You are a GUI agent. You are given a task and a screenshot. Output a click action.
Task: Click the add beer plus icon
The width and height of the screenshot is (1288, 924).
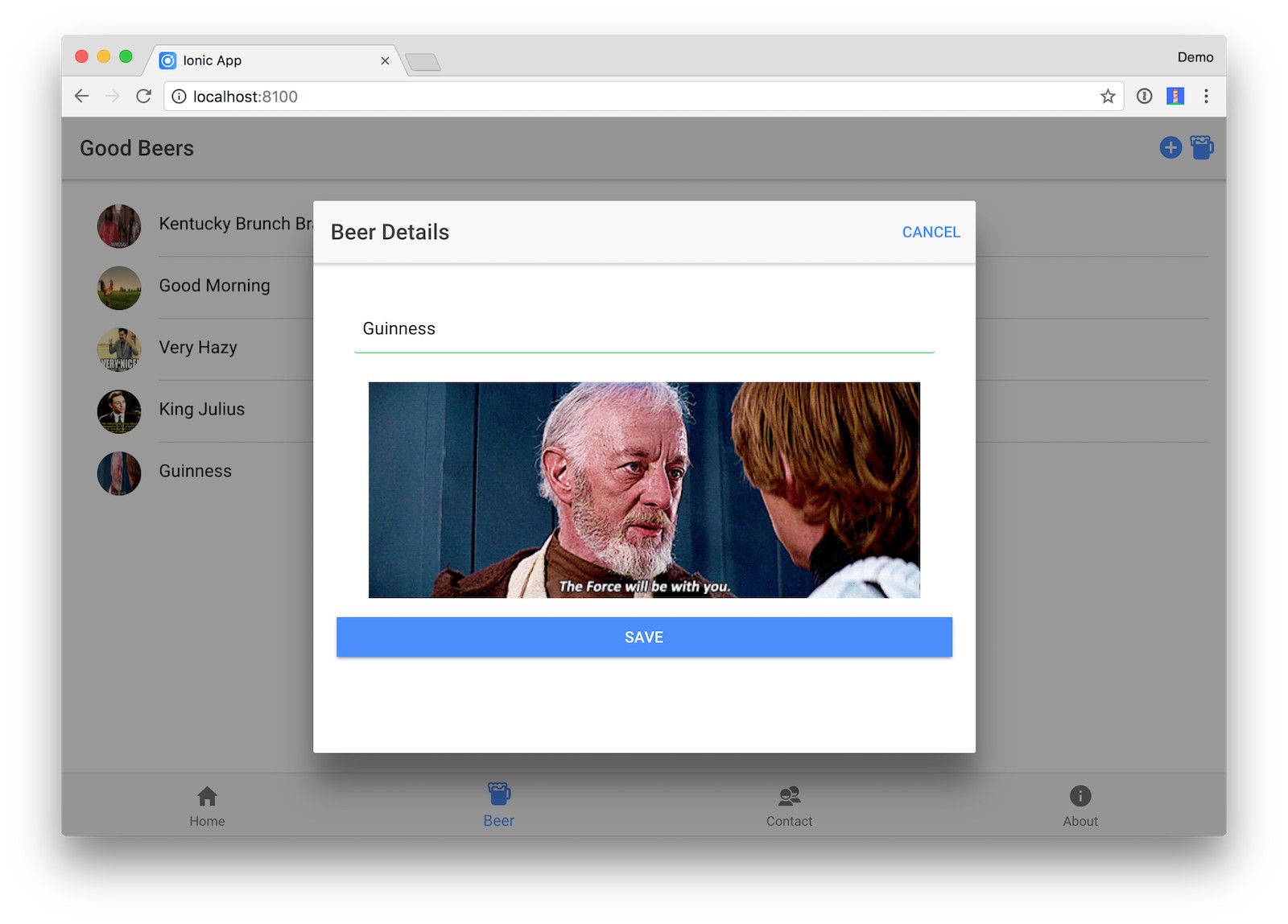1170,148
